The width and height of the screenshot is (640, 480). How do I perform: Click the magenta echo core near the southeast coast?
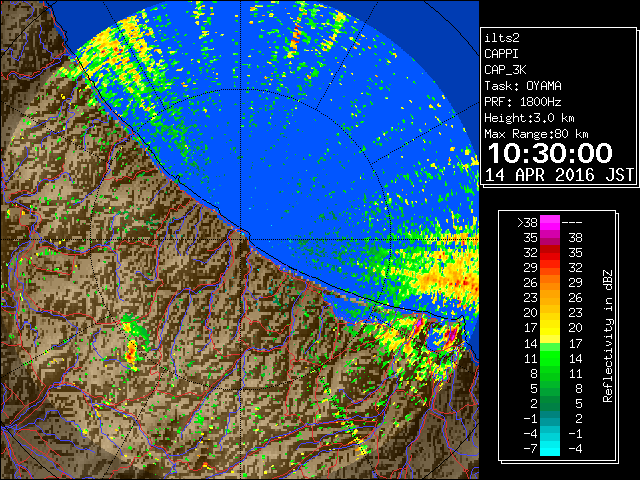(452, 335)
